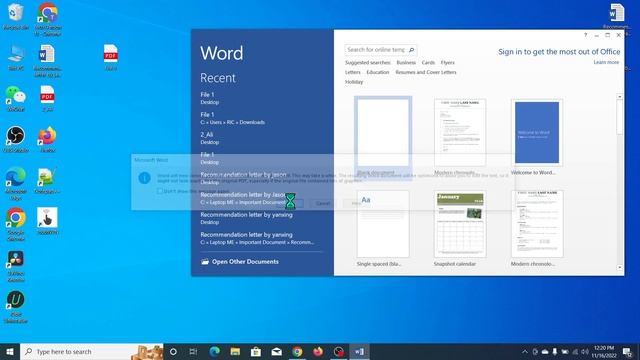Open Word help question mark
The width and height of the screenshot is (640, 360).
coord(585,35)
